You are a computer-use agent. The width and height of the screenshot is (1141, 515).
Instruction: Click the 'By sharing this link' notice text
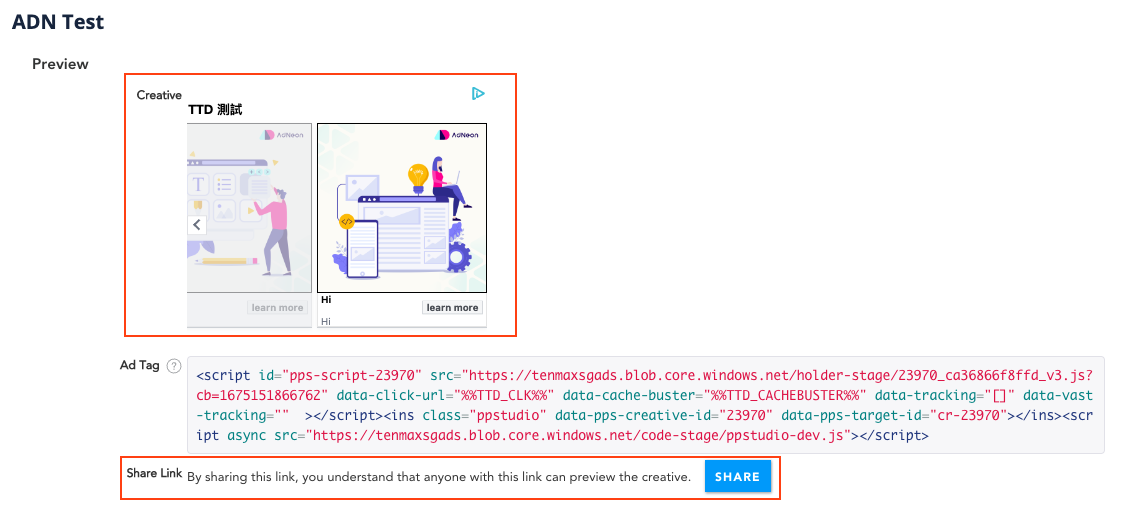pos(439,477)
